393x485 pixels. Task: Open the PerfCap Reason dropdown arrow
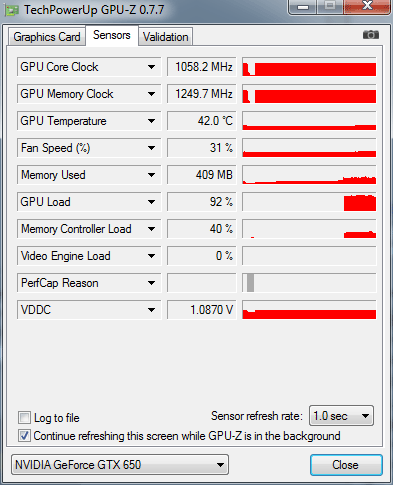coord(151,283)
